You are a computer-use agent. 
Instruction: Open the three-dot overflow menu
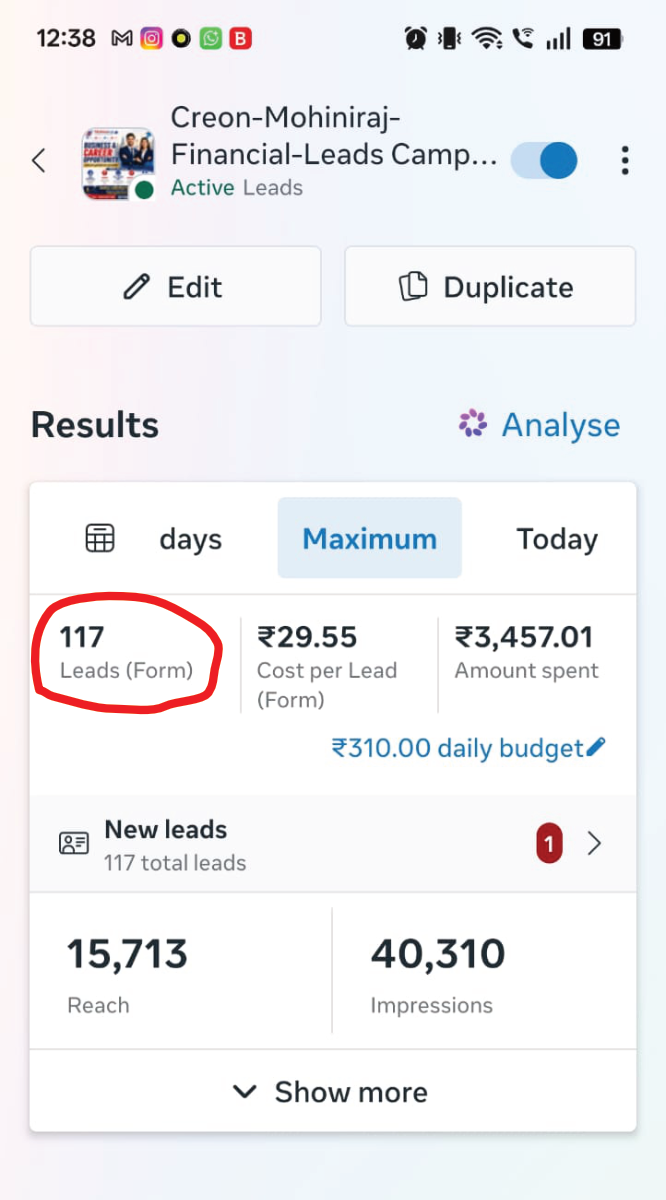[625, 161]
